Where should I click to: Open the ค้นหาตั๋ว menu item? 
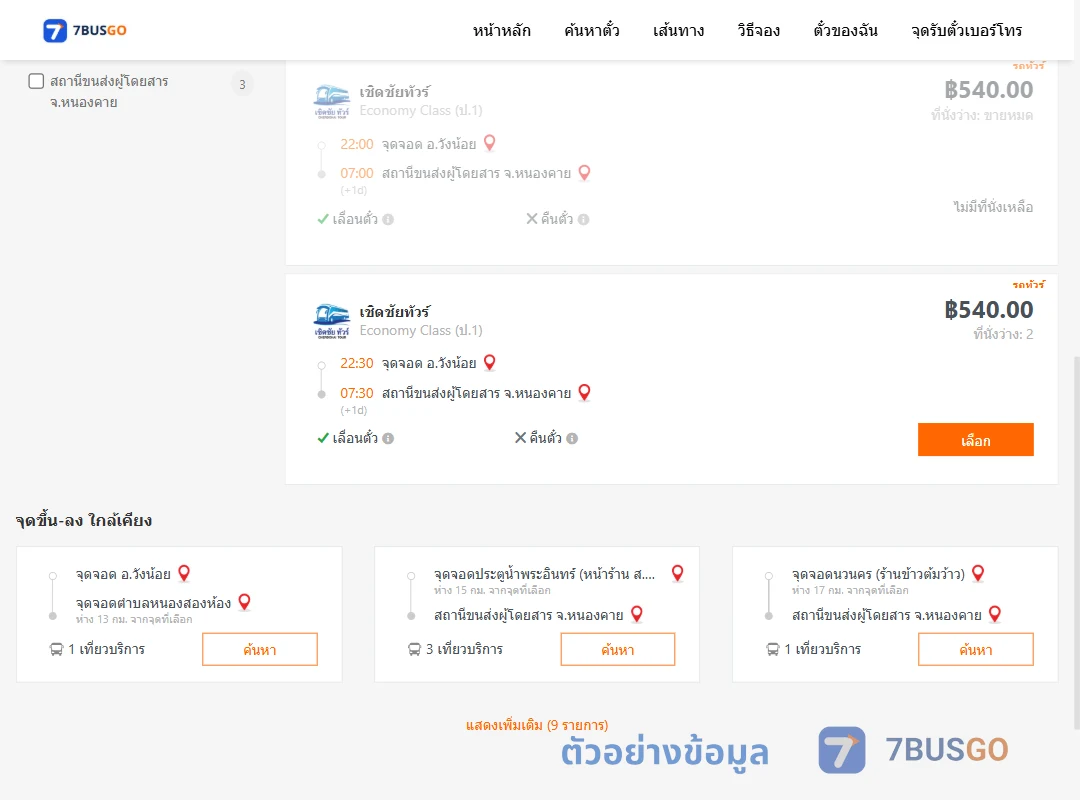click(592, 30)
